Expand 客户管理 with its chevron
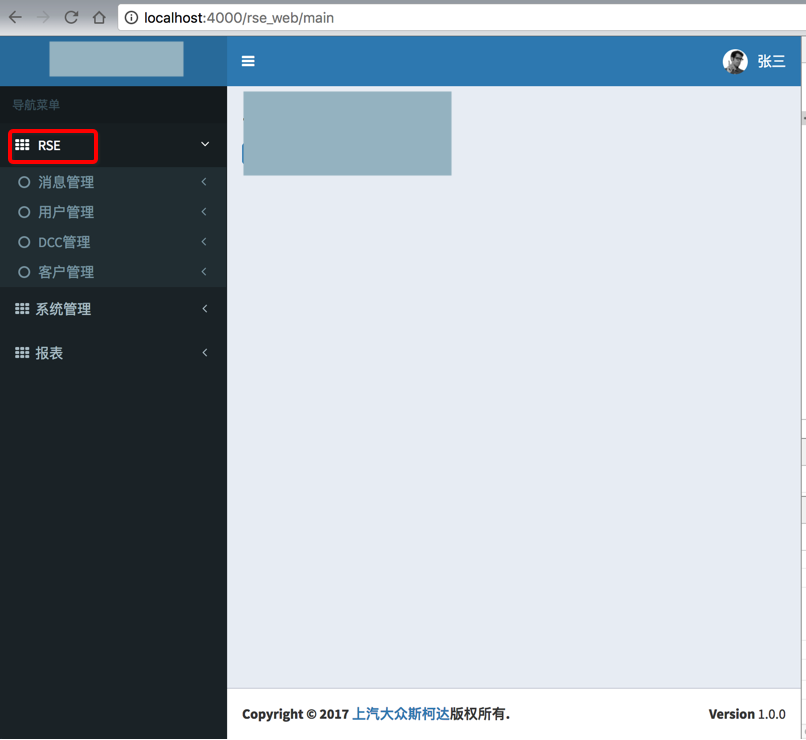Viewport: 806px width, 740px height. click(x=204, y=271)
